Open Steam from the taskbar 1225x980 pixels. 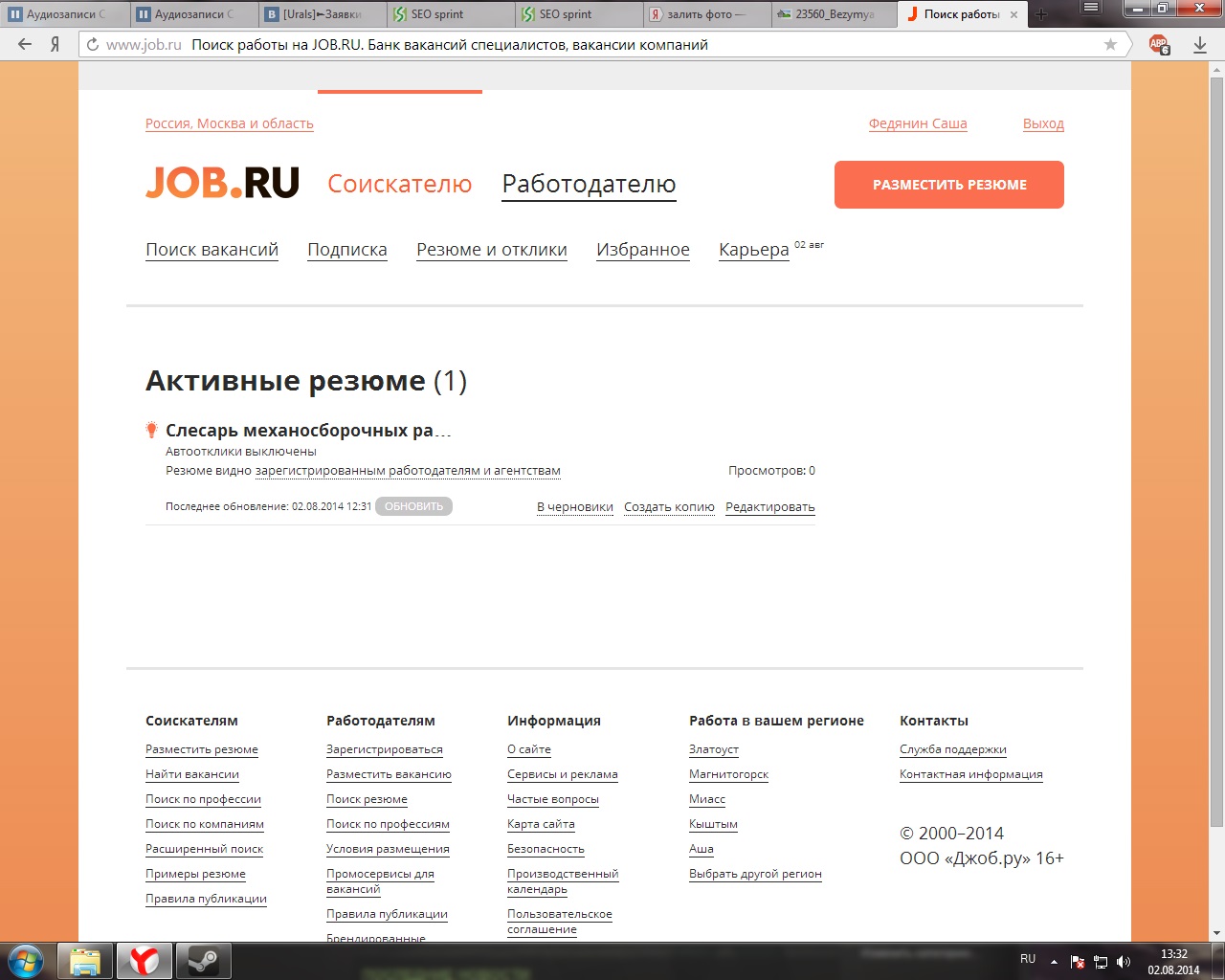pos(203,961)
